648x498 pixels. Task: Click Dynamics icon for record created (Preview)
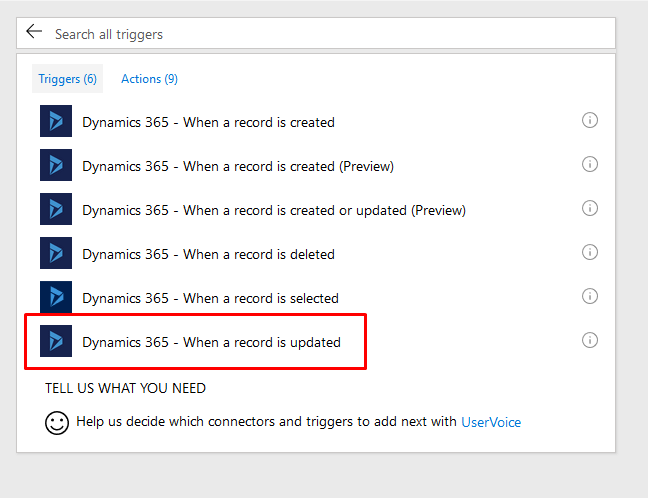[x=56, y=165]
